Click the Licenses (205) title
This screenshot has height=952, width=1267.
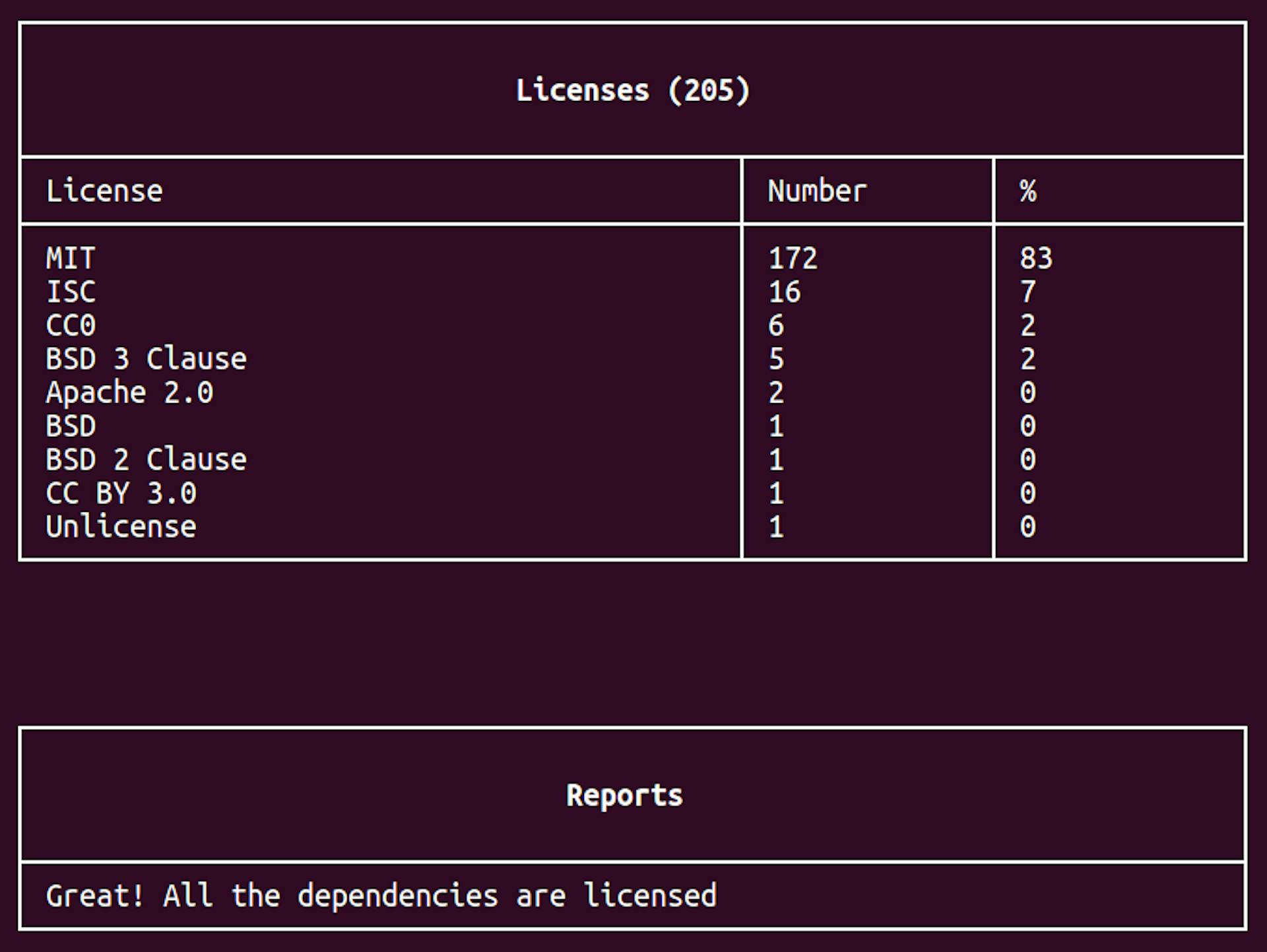click(632, 90)
